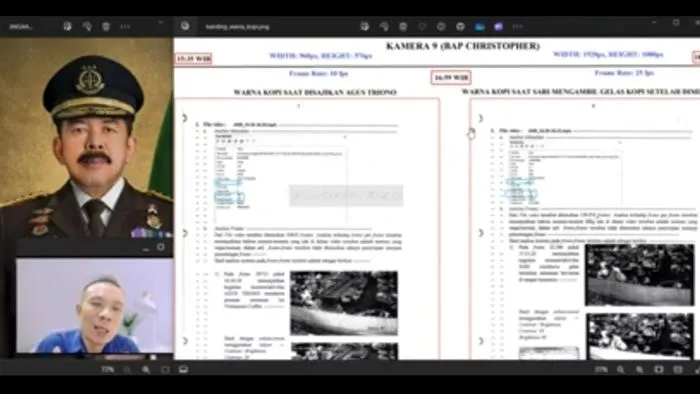The image size is (700, 394).
Task: Maximize the right Photos window
Action: (676, 22)
